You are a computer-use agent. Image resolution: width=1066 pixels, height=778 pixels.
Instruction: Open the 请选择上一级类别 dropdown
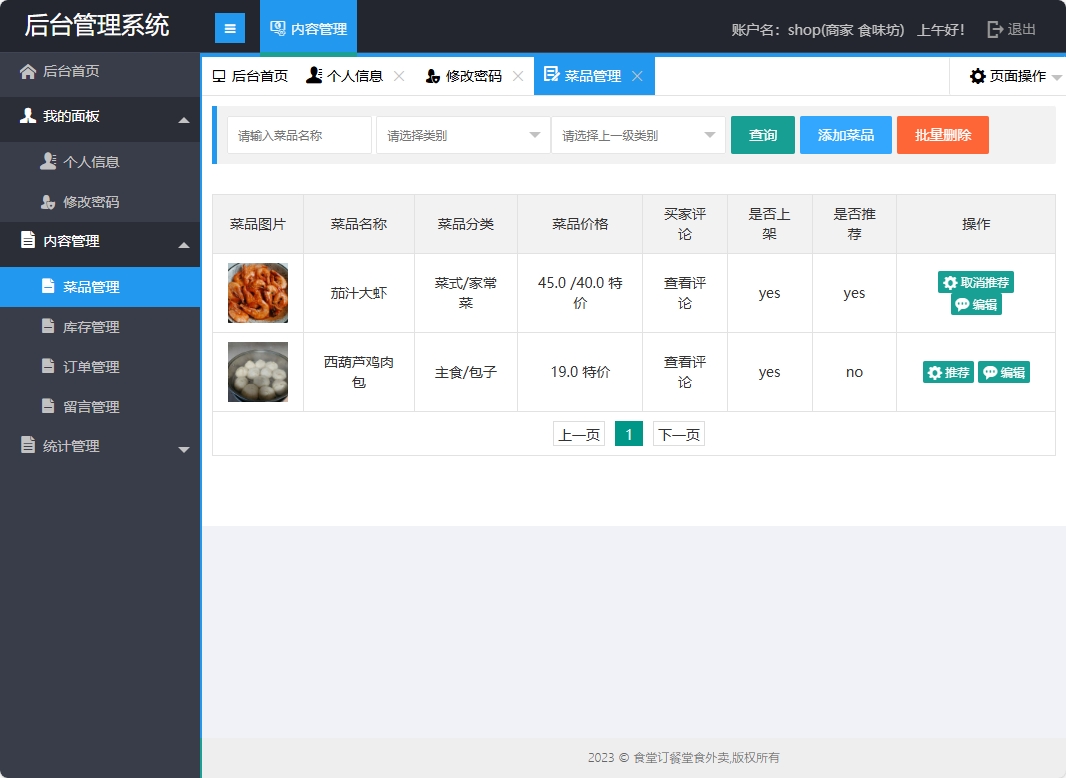click(637, 134)
